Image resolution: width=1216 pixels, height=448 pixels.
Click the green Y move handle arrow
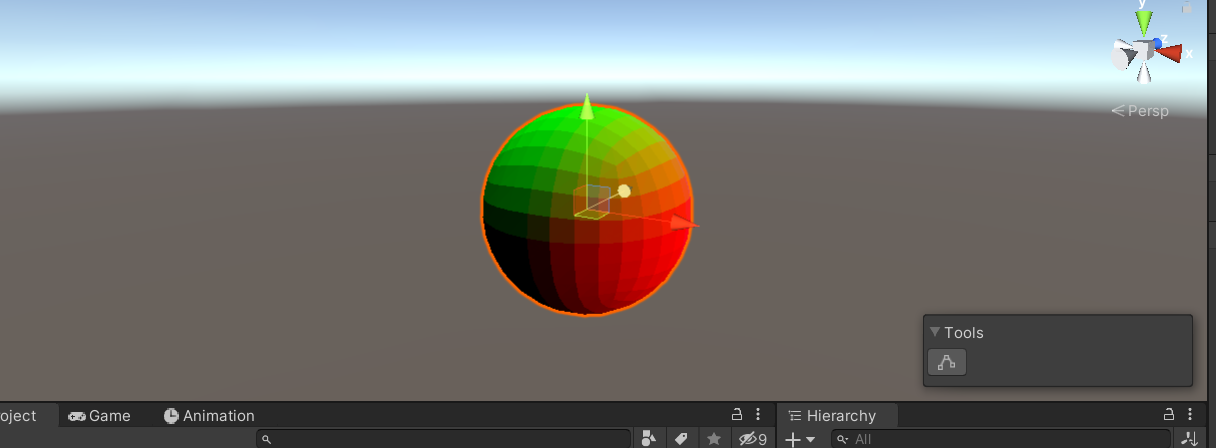pos(587,107)
